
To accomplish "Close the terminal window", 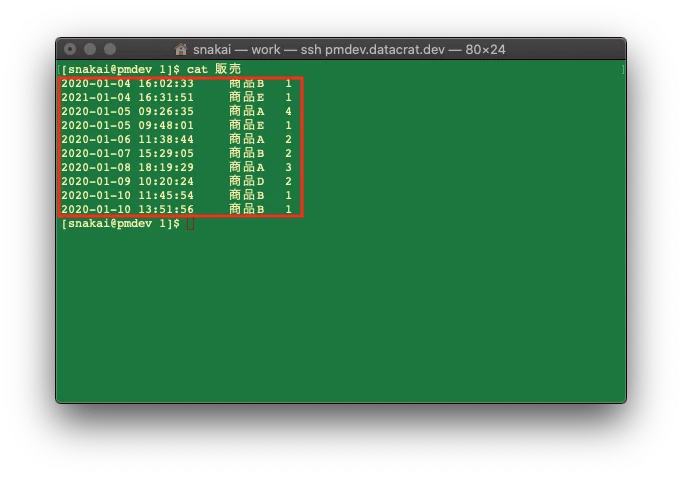I will (70, 49).
